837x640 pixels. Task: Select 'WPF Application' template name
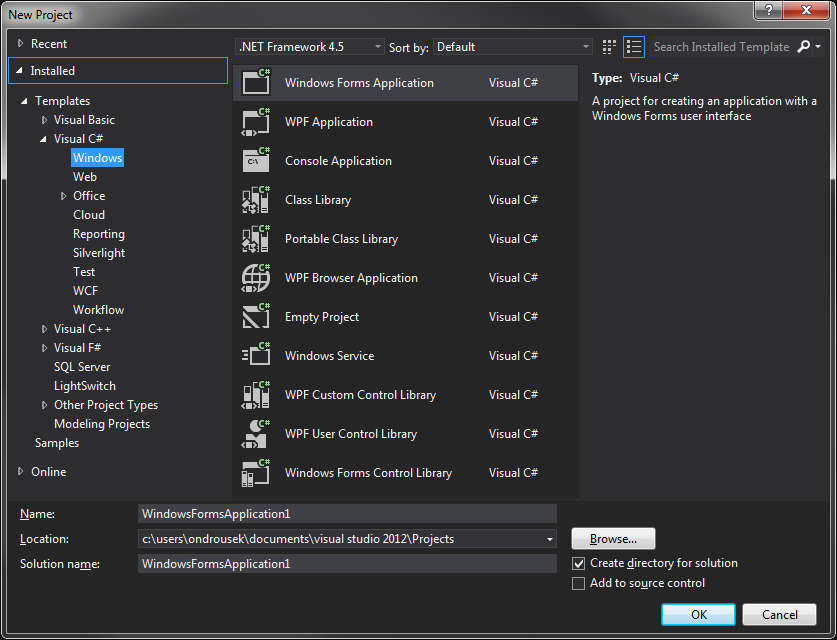click(x=329, y=122)
